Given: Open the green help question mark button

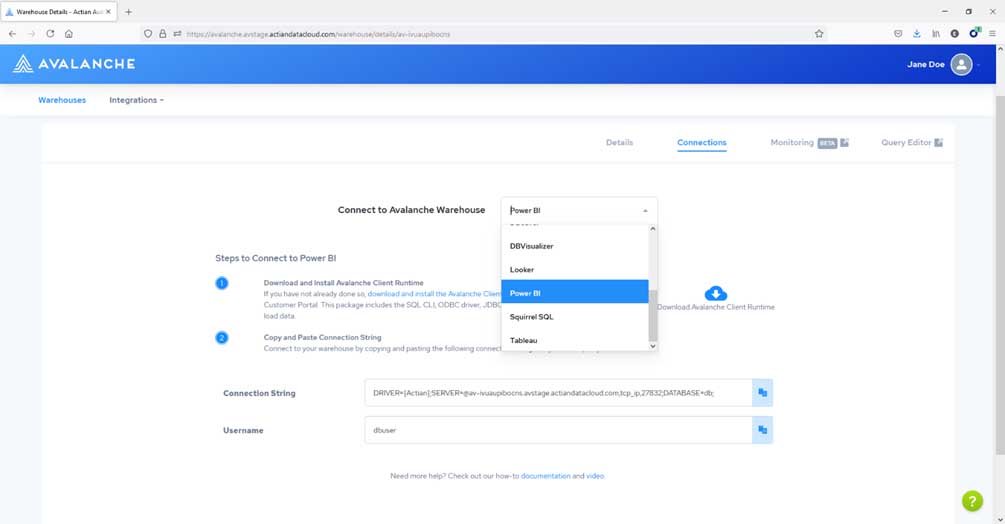Looking at the screenshot, I should 972,501.
